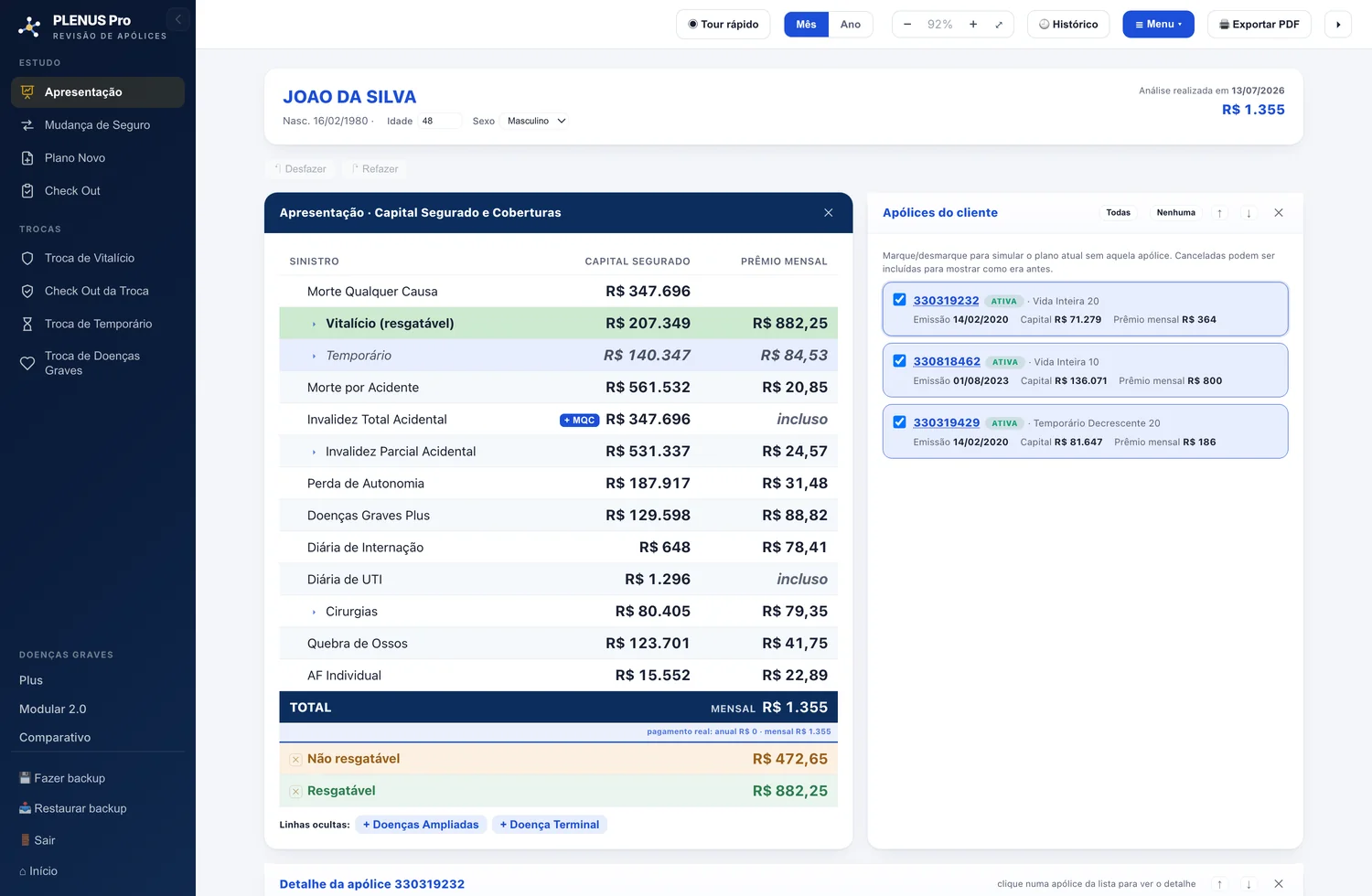Image resolution: width=1372 pixels, height=896 pixels.
Task: Click the Plano Novo document icon
Action: pyautogui.click(x=27, y=158)
